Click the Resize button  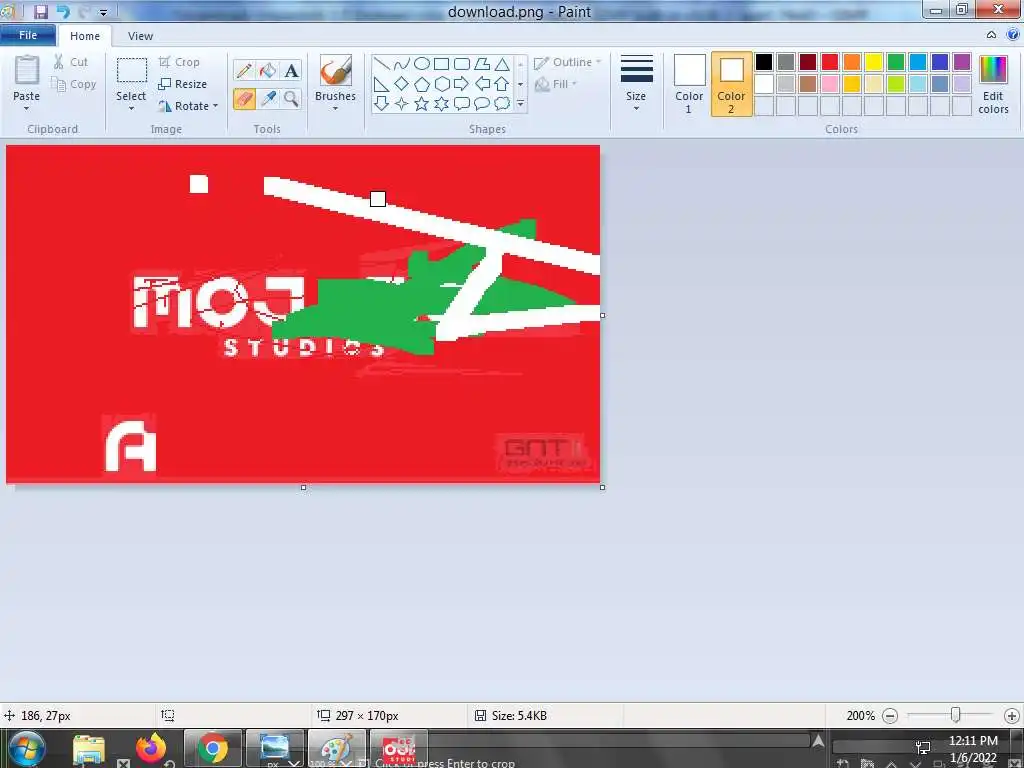(182, 84)
